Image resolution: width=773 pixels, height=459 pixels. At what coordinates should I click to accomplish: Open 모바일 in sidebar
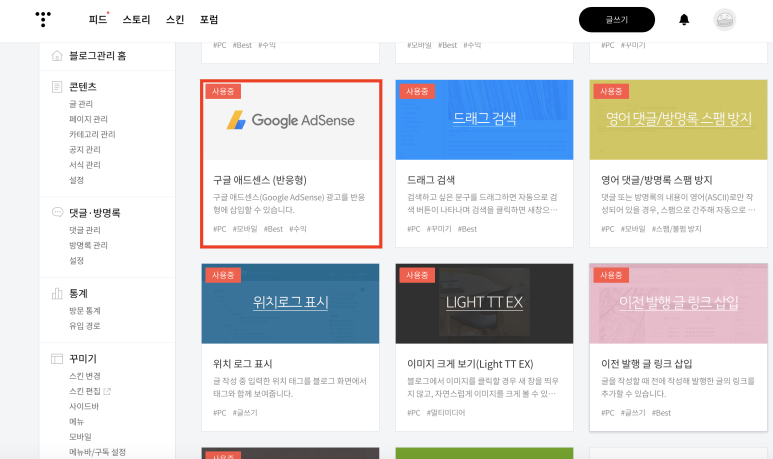click(x=80, y=437)
